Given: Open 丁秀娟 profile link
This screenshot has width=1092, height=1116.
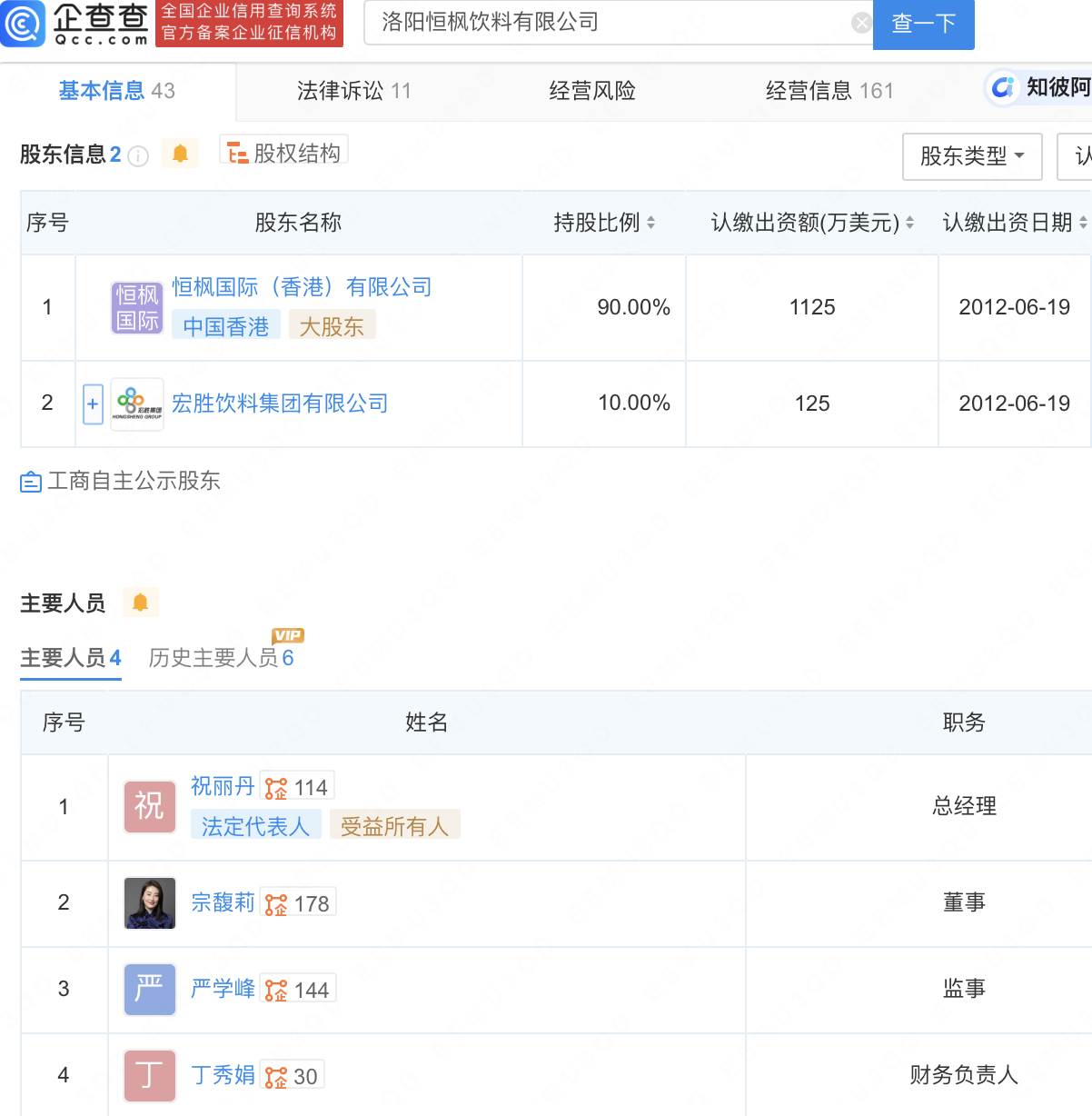Looking at the screenshot, I should [x=223, y=1075].
